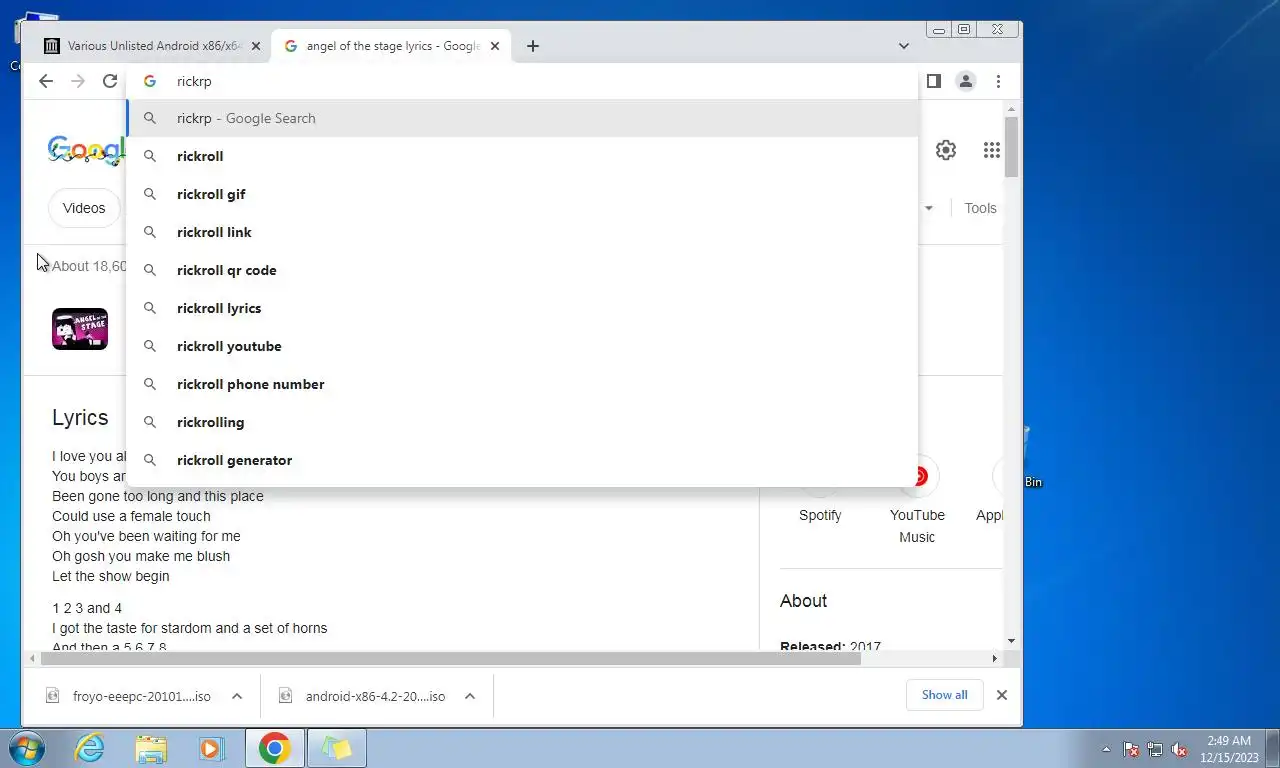Click the network tray icon
Screen dimensions: 1280x768
tap(1155, 749)
